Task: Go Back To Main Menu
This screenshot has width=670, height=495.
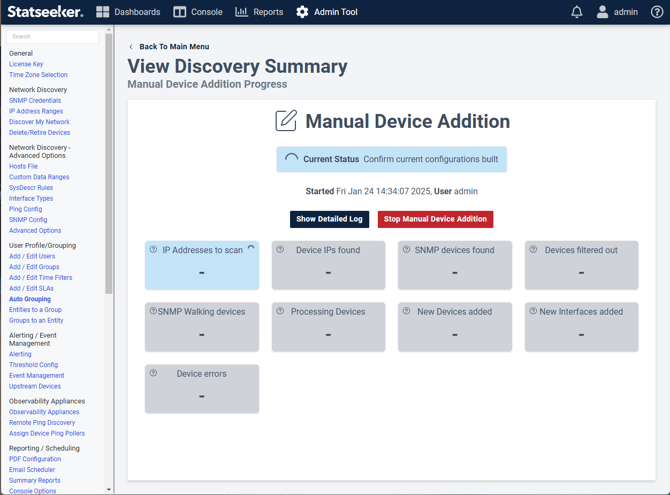Action: coord(169,47)
